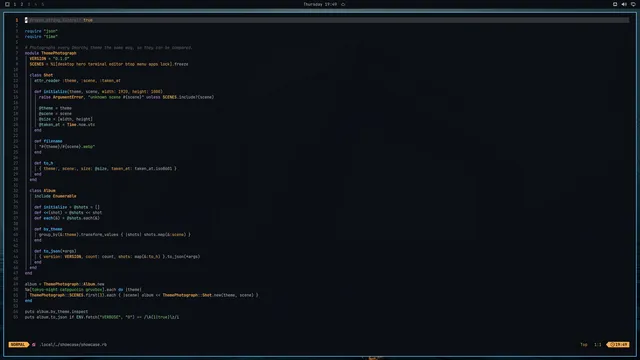640x360 pixels.
Task: Click the SCENES constant definition line
Action: point(109,64)
